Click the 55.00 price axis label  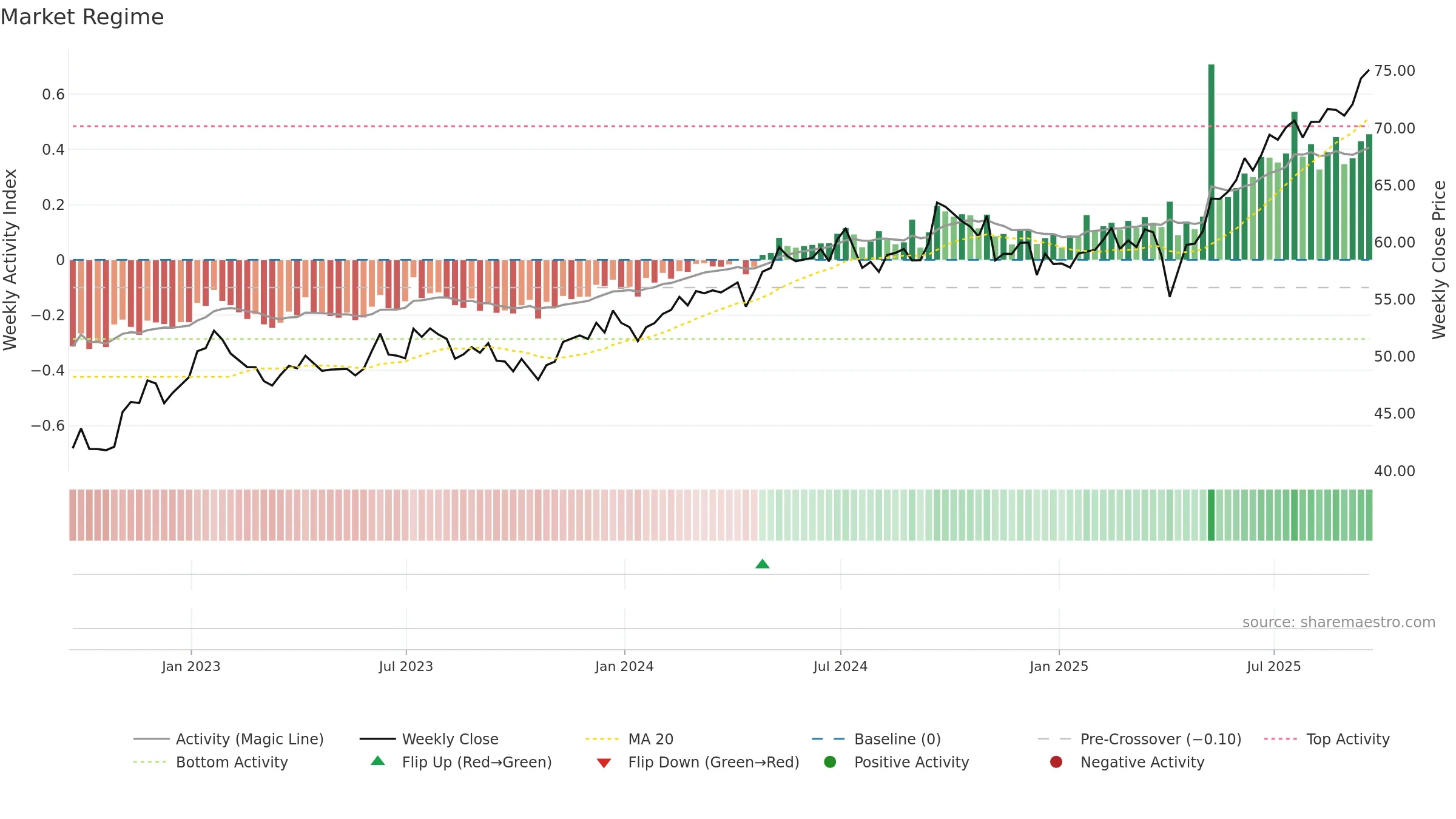[x=1394, y=299]
